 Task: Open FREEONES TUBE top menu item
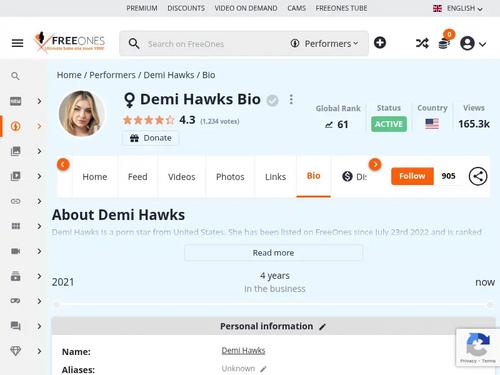(x=341, y=8)
